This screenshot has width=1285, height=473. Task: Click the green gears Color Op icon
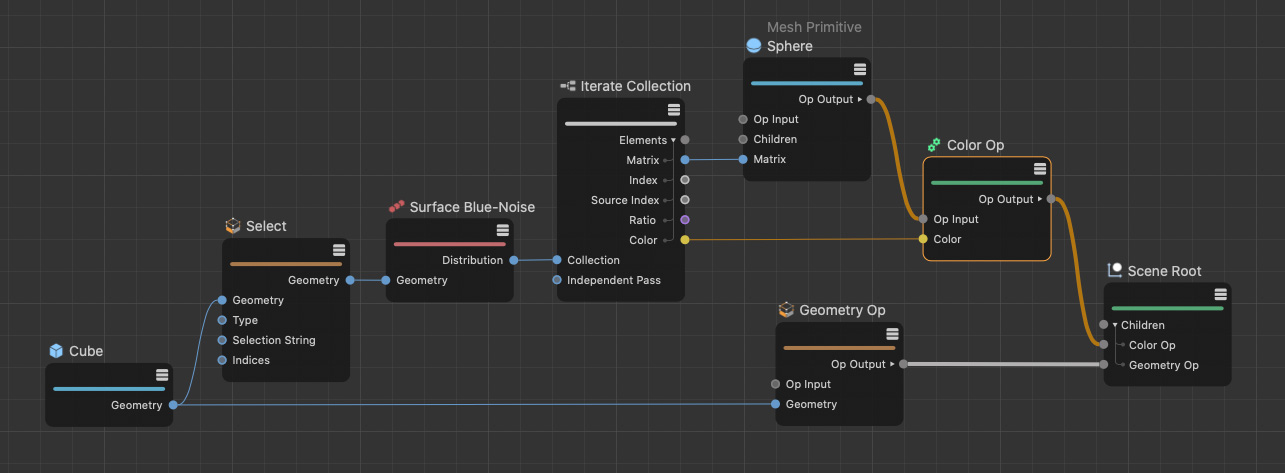(x=934, y=145)
